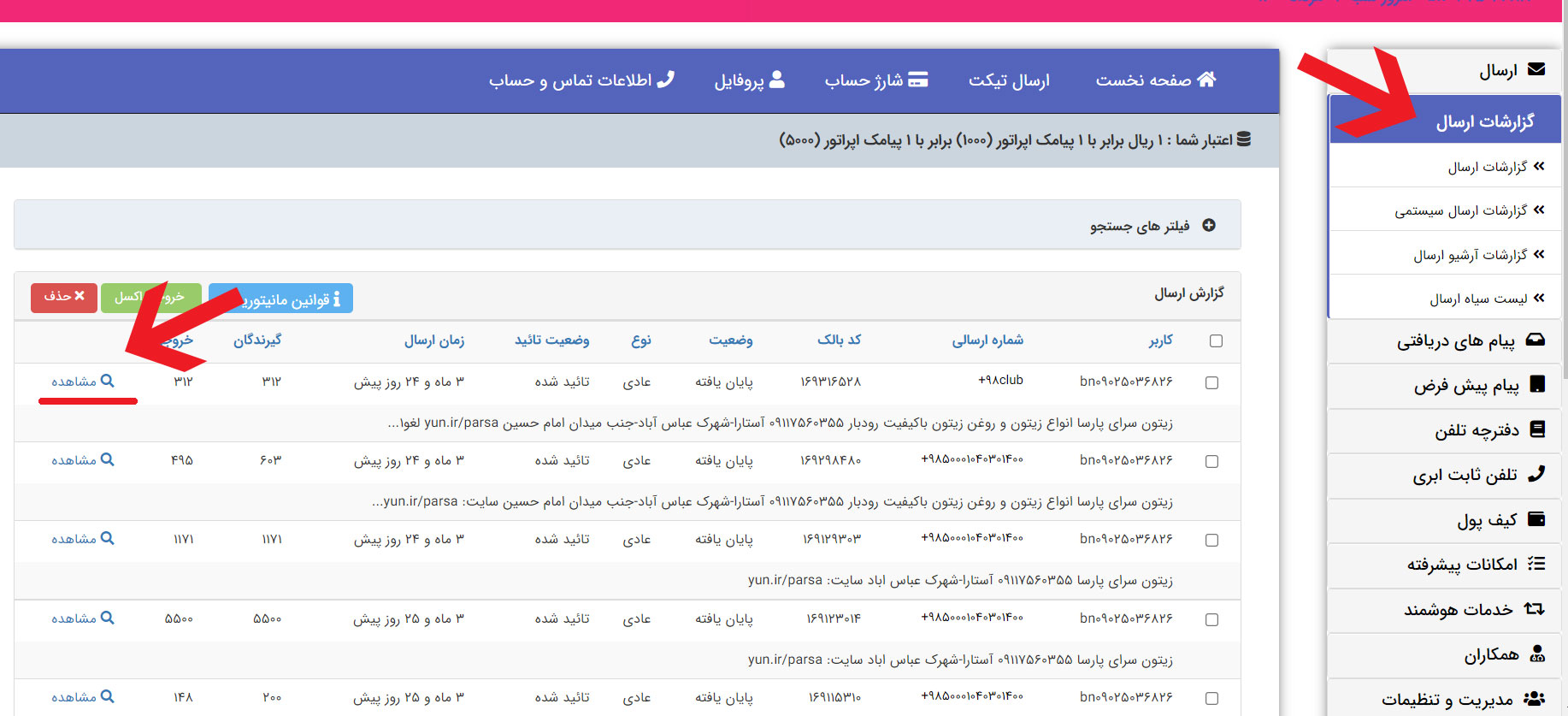Screen dimensions: 1568x716
Task: Click the chevron icon beside لیست سیاه ارسال
Action: [1539, 298]
